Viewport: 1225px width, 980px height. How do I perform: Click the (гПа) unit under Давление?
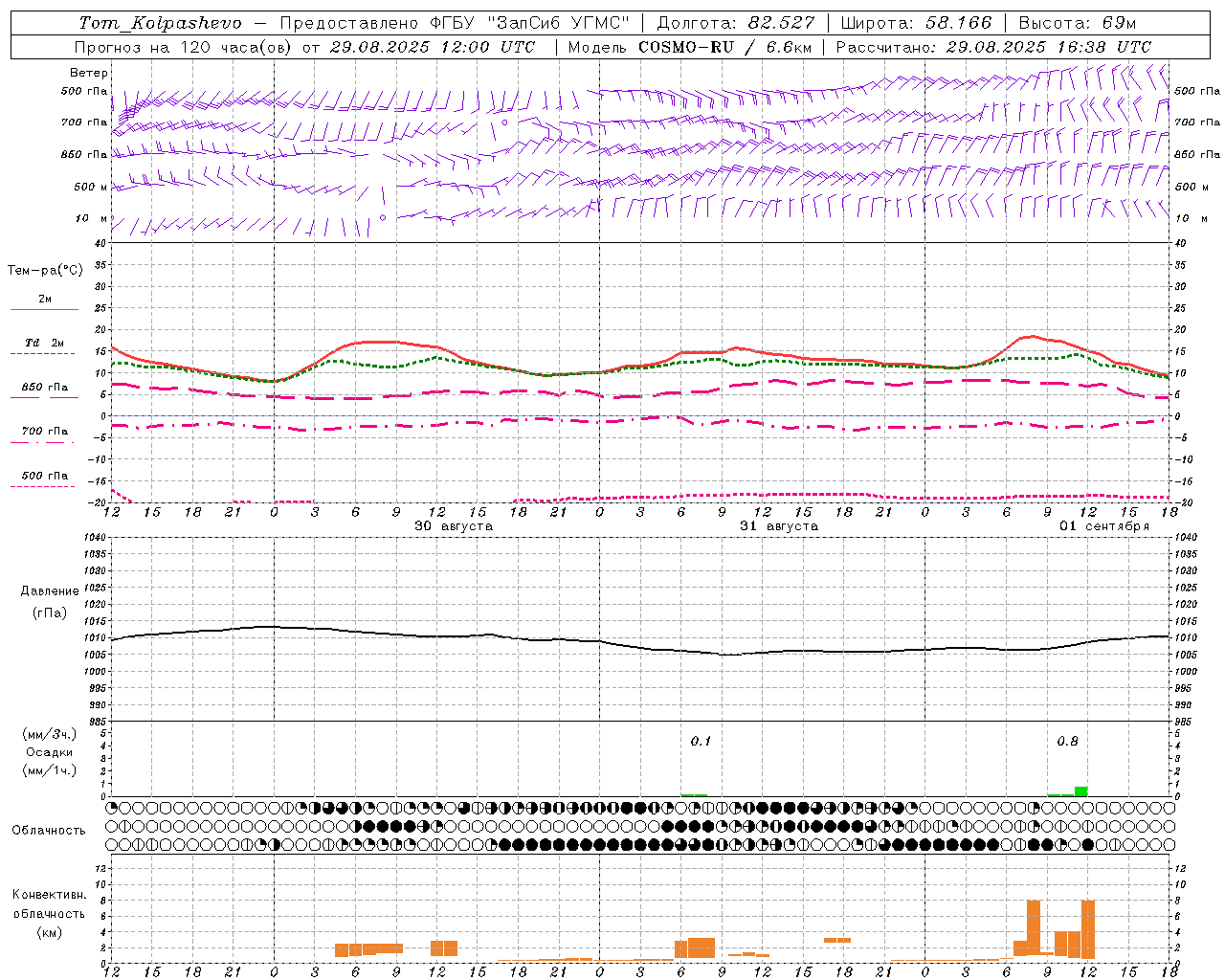[50, 613]
